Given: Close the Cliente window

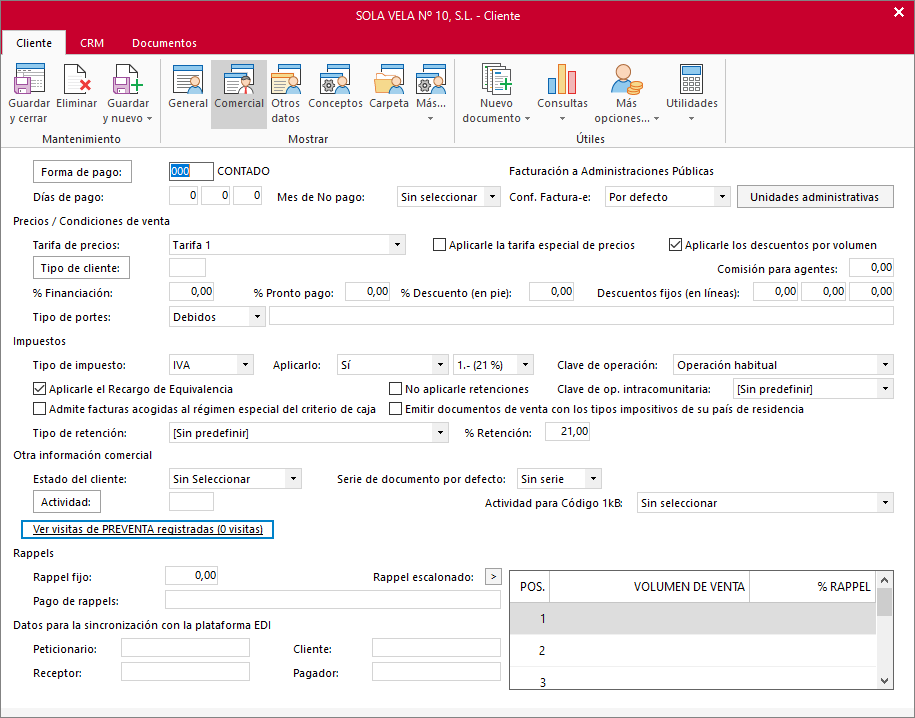Looking at the screenshot, I should 899,12.
